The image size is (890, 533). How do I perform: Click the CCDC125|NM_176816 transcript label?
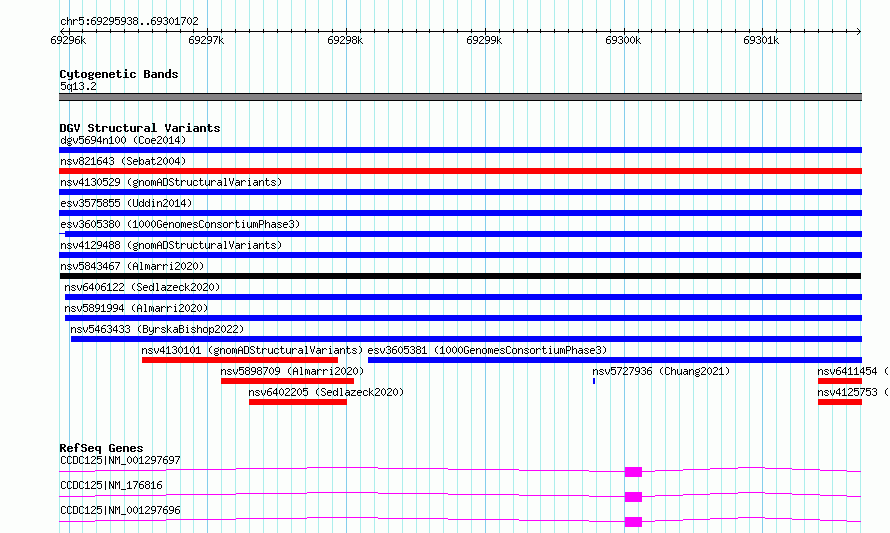(111, 485)
